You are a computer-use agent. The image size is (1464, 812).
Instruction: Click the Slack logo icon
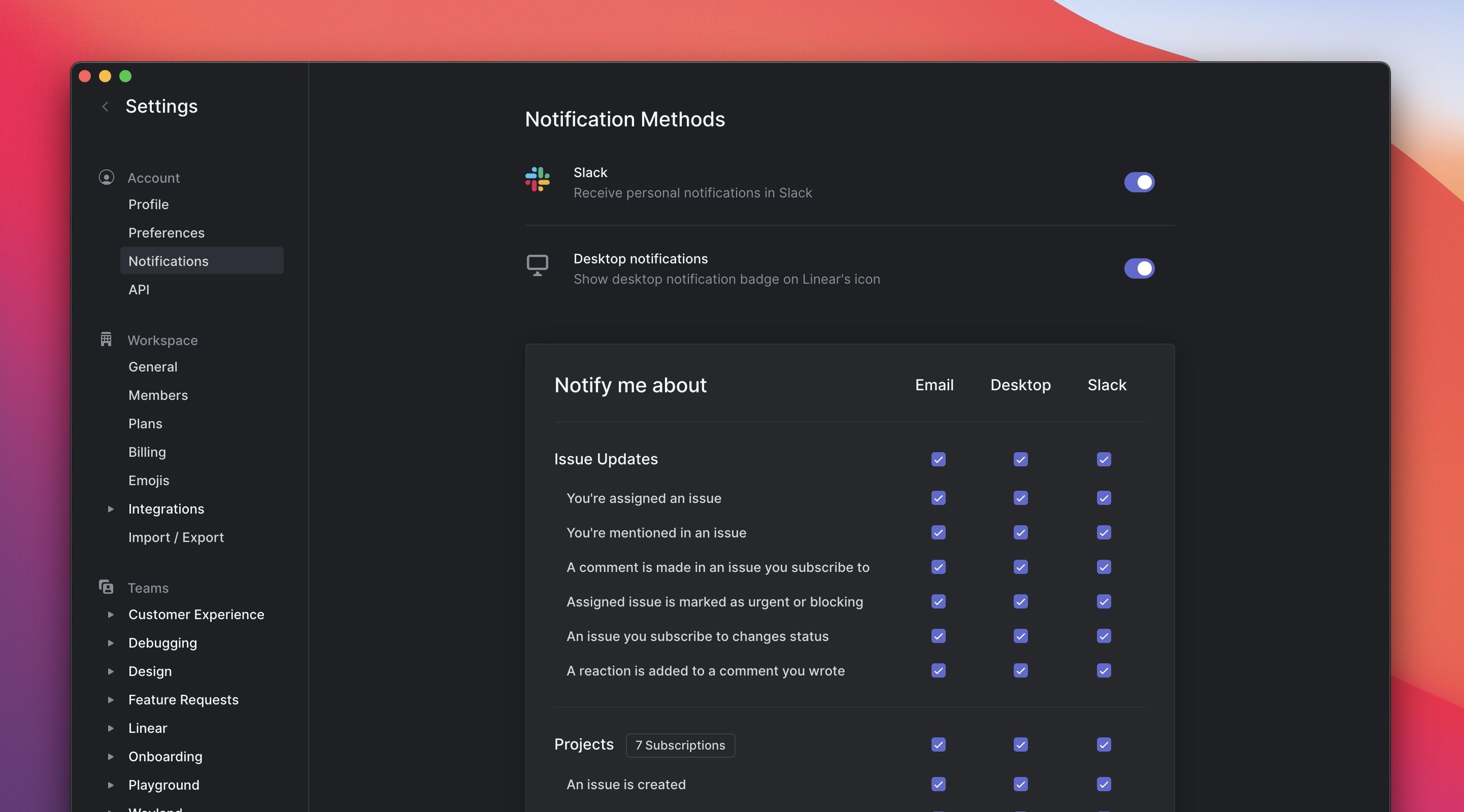coord(537,180)
